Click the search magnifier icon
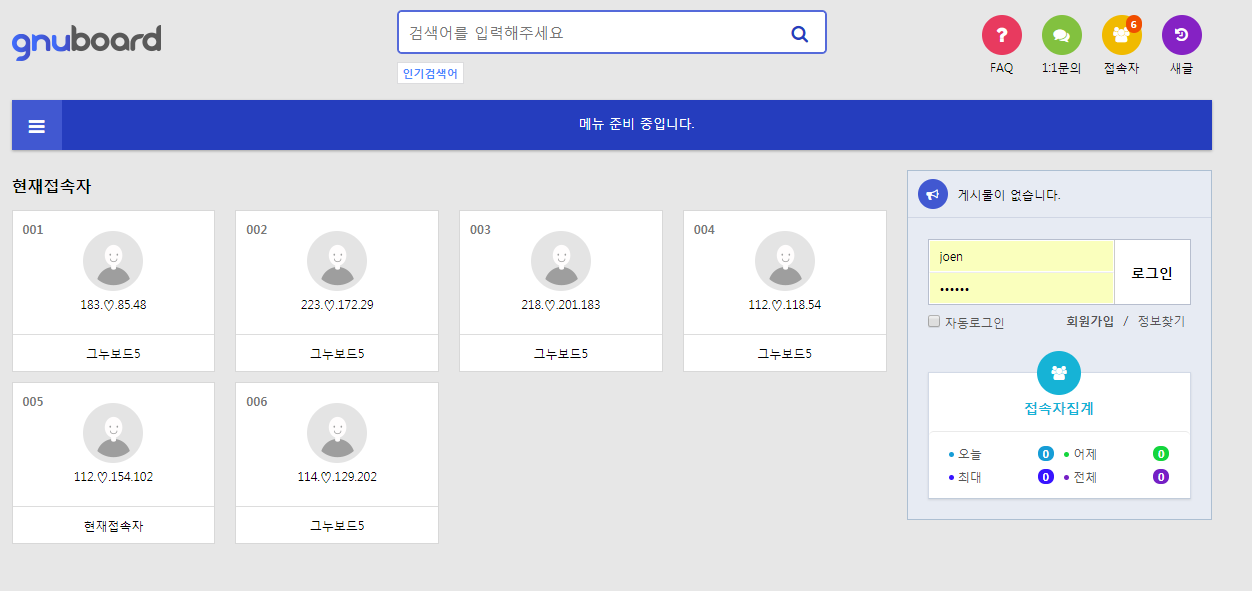Viewport: 1252px width, 591px height. [799, 33]
